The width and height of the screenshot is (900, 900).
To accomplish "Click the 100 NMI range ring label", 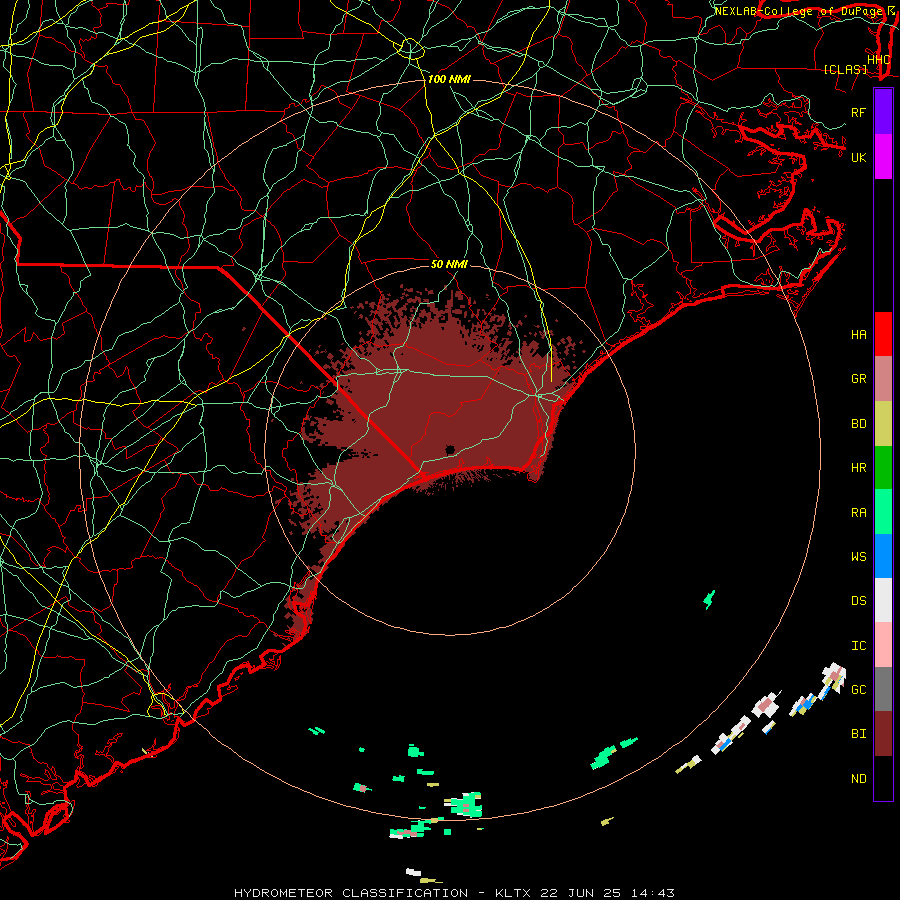I will (x=449, y=79).
